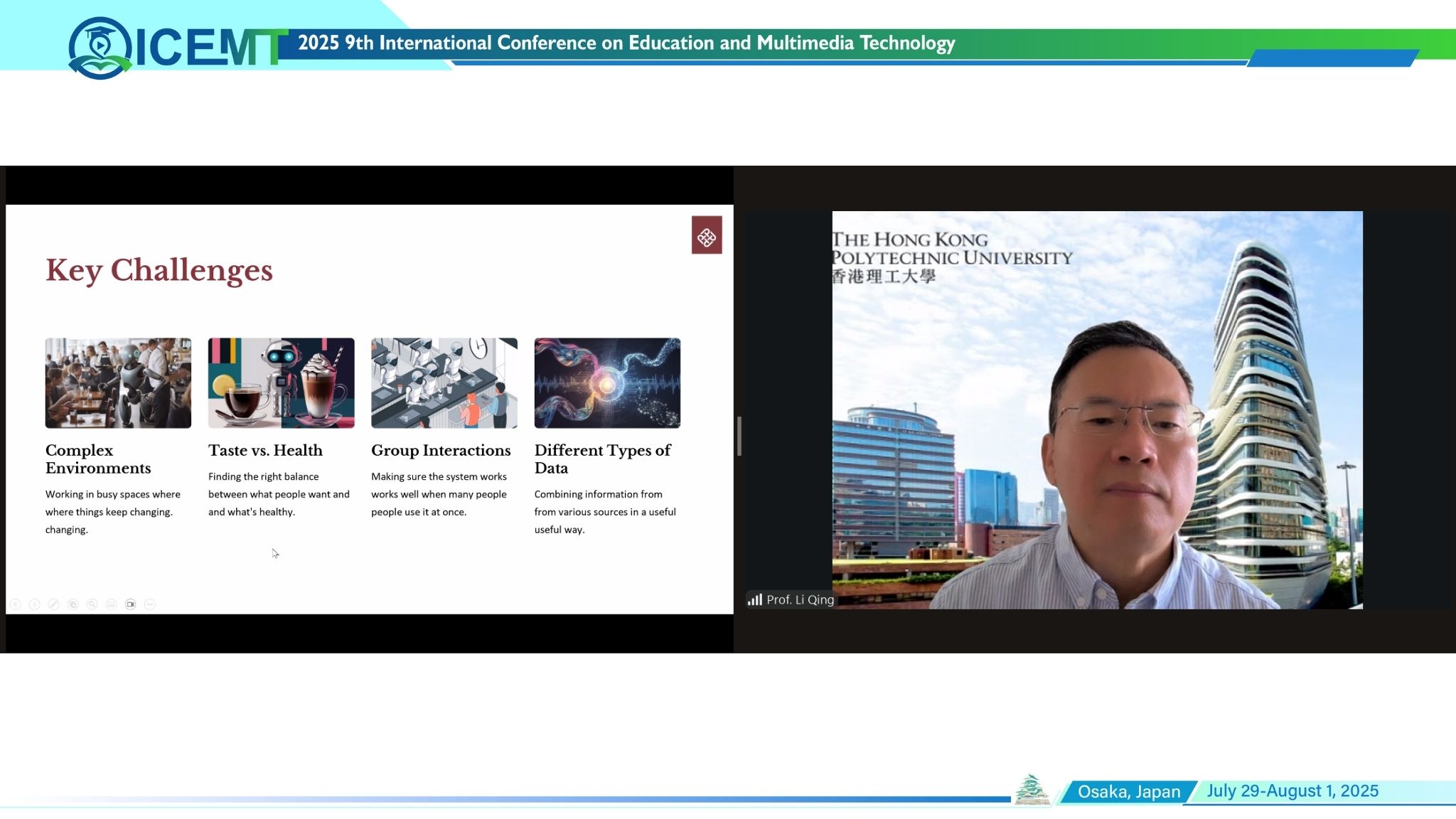Click the Osaka, Japan location banner
Viewport: 1456px width, 819px height.
tap(1128, 791)
